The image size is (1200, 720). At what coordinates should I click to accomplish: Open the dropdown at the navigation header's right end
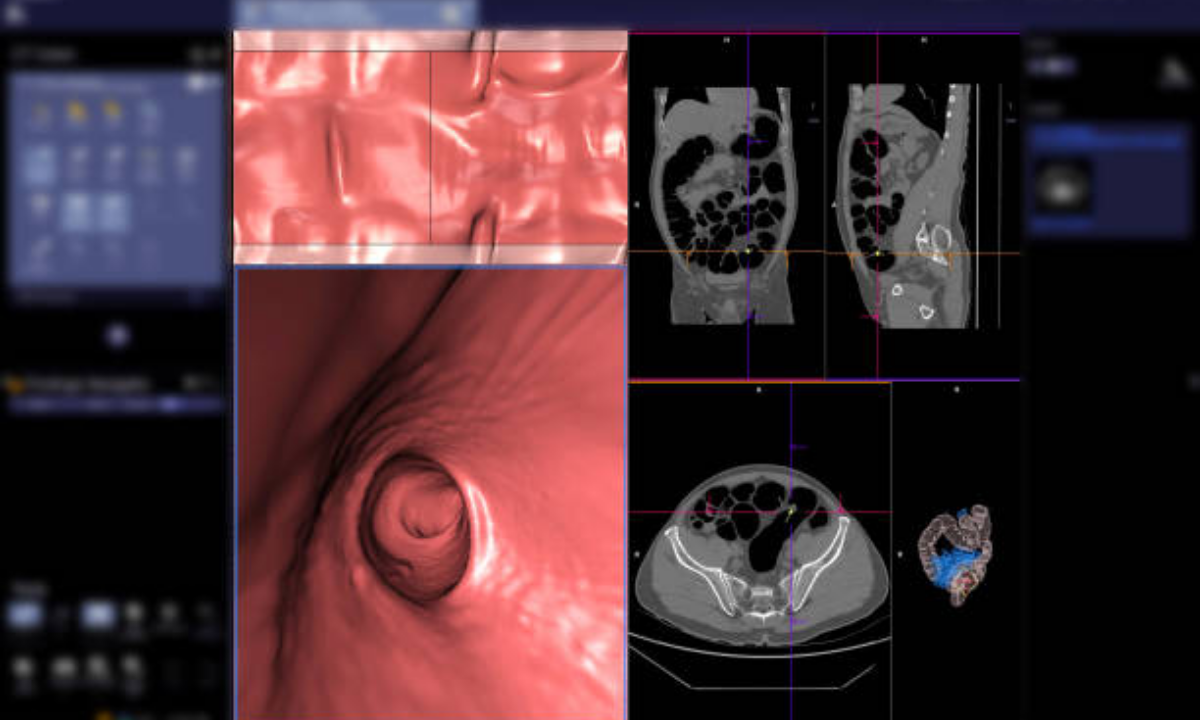click(x=199, y=383)
